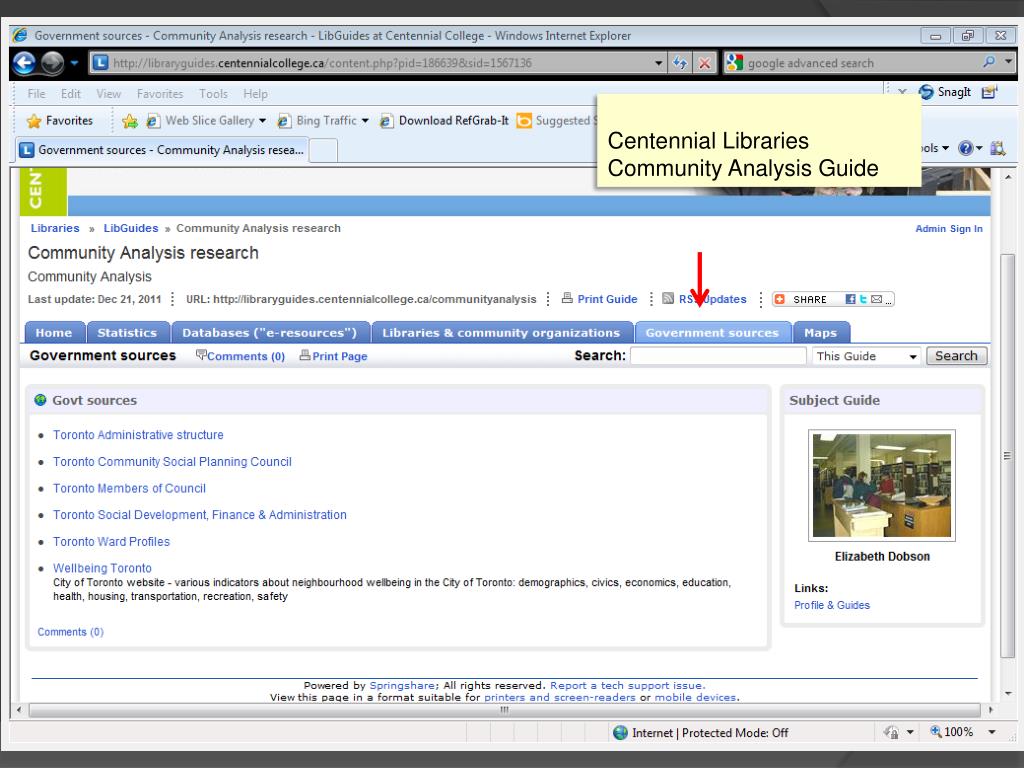Switch to the Databases e-resources tab
Image resolution: width=1024 pixels, height=768 pixels.
[x=270, y=332]
